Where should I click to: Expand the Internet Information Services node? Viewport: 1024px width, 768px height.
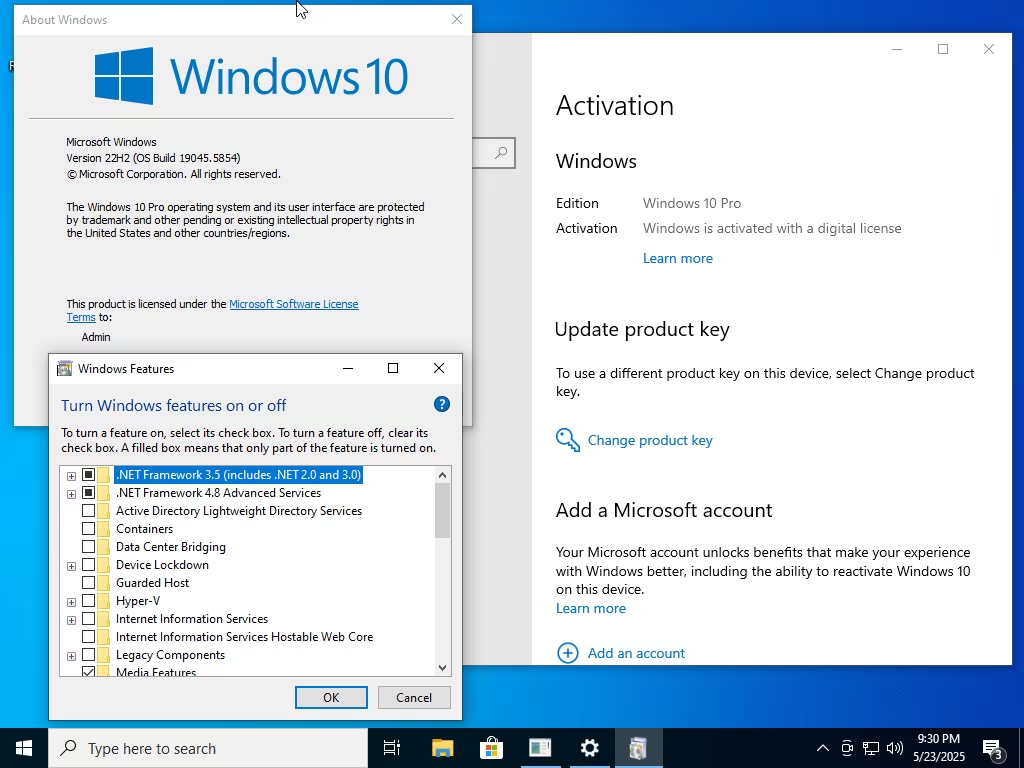click(x=71, y=620)
